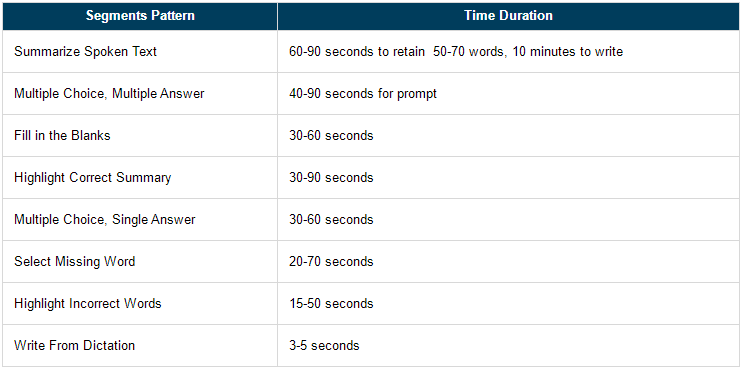Click the 30-90 seconds duration cell
This screenshot has width=742, height=369.
click(x=508, y=178)
